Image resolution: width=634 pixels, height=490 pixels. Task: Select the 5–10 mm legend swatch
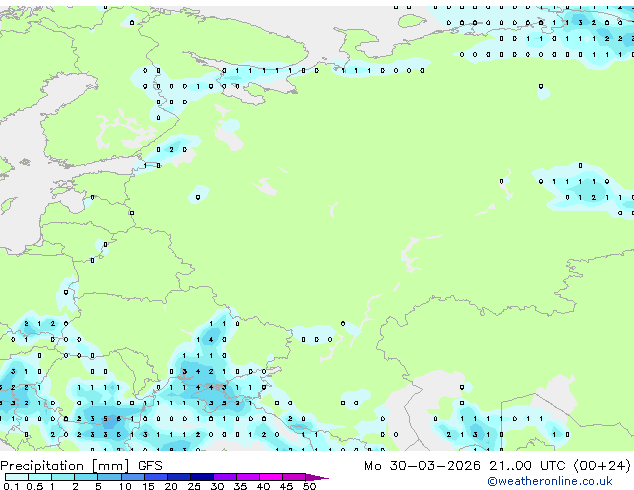click(109, 477)
